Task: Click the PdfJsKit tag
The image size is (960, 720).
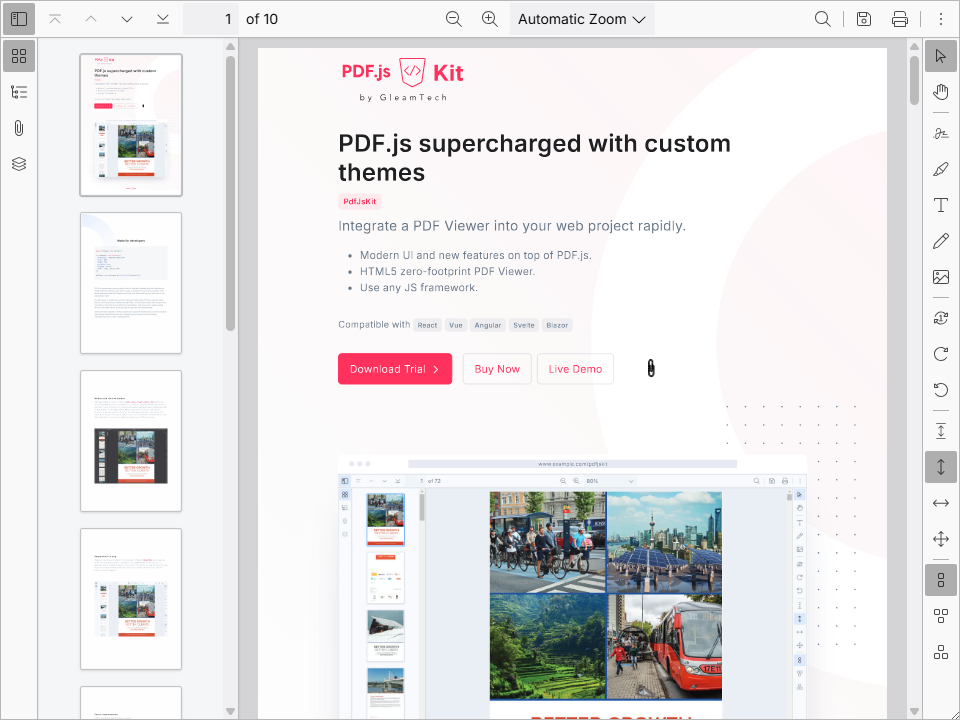Action: [x=360, y=201]
